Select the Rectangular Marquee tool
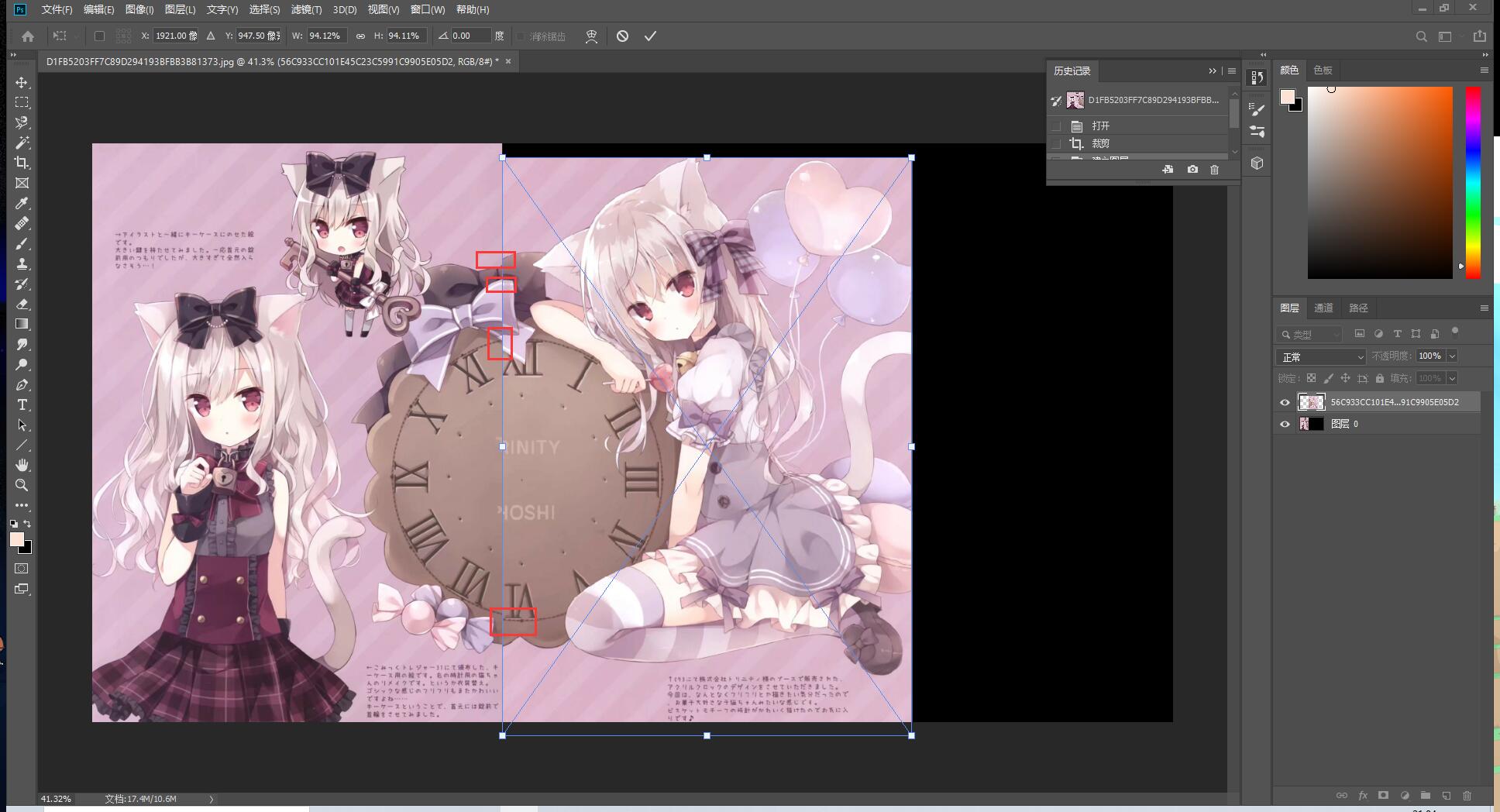The image size is (1500, 812). click(x=22, y=102)
